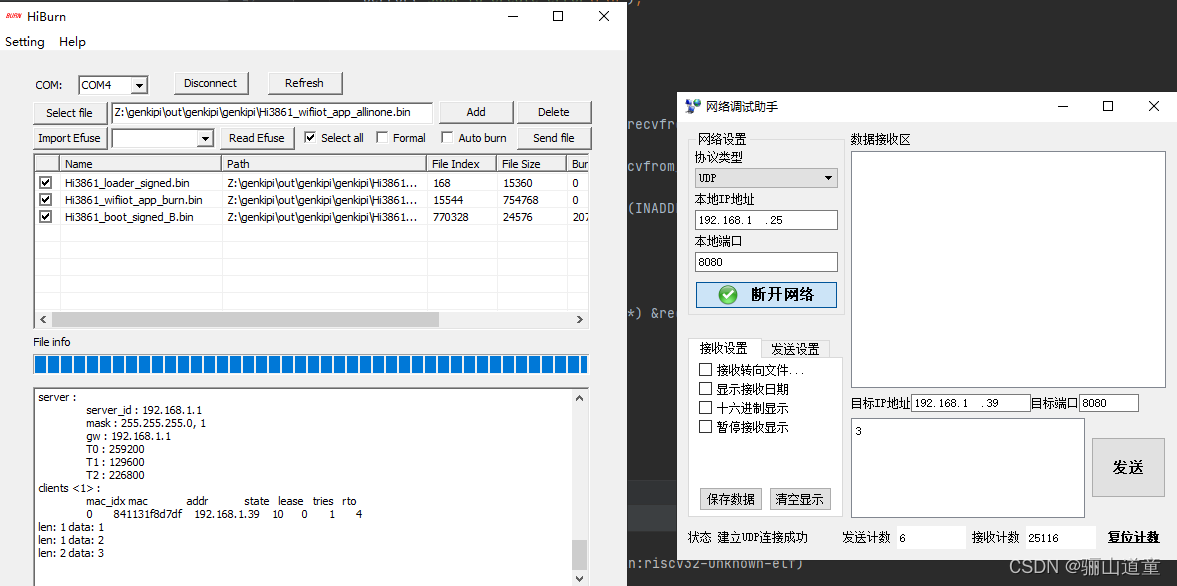Click the log panel vertical scrollbar thumb

(579, 555)
